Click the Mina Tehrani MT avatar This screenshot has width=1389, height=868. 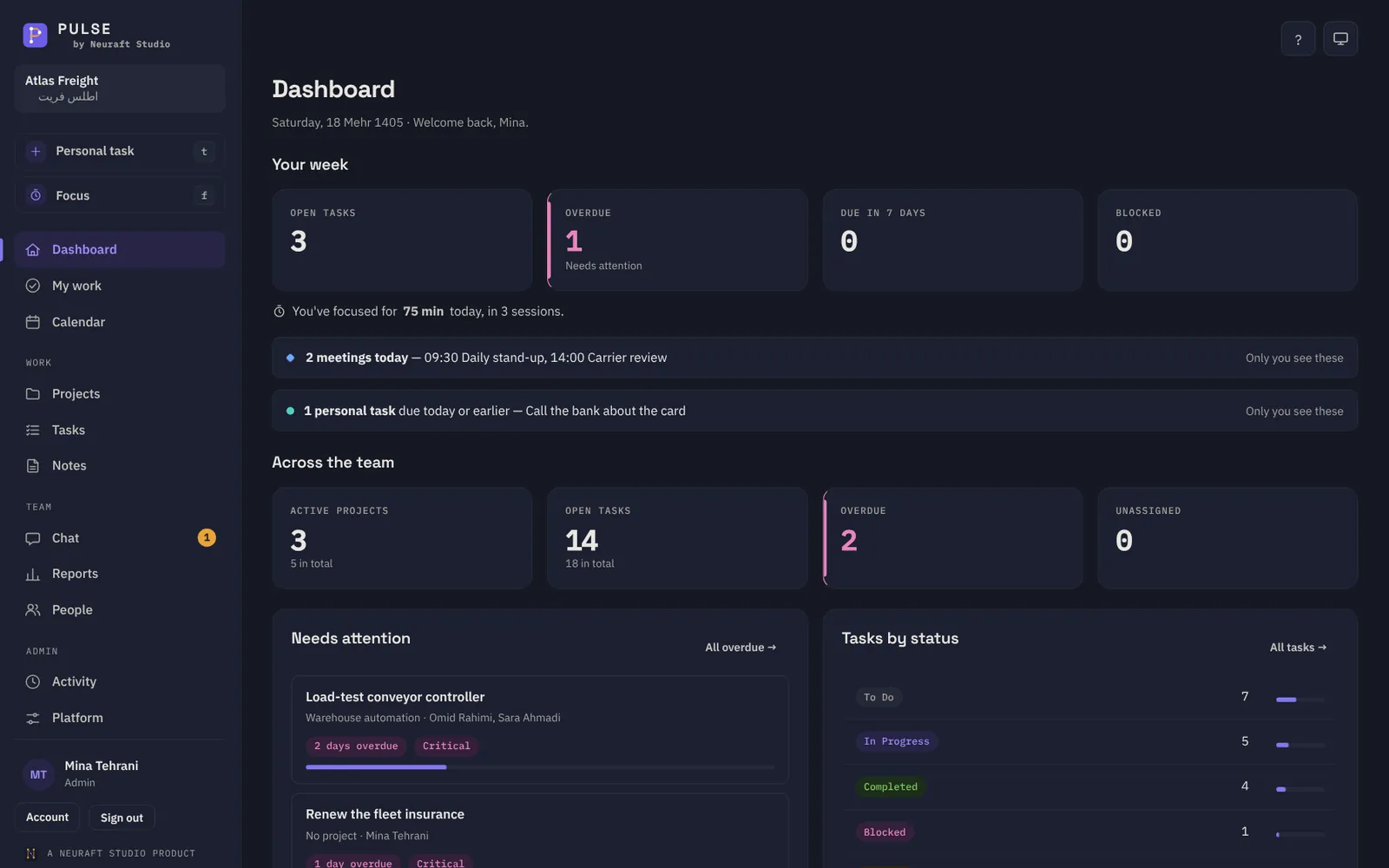pos(38,774)
